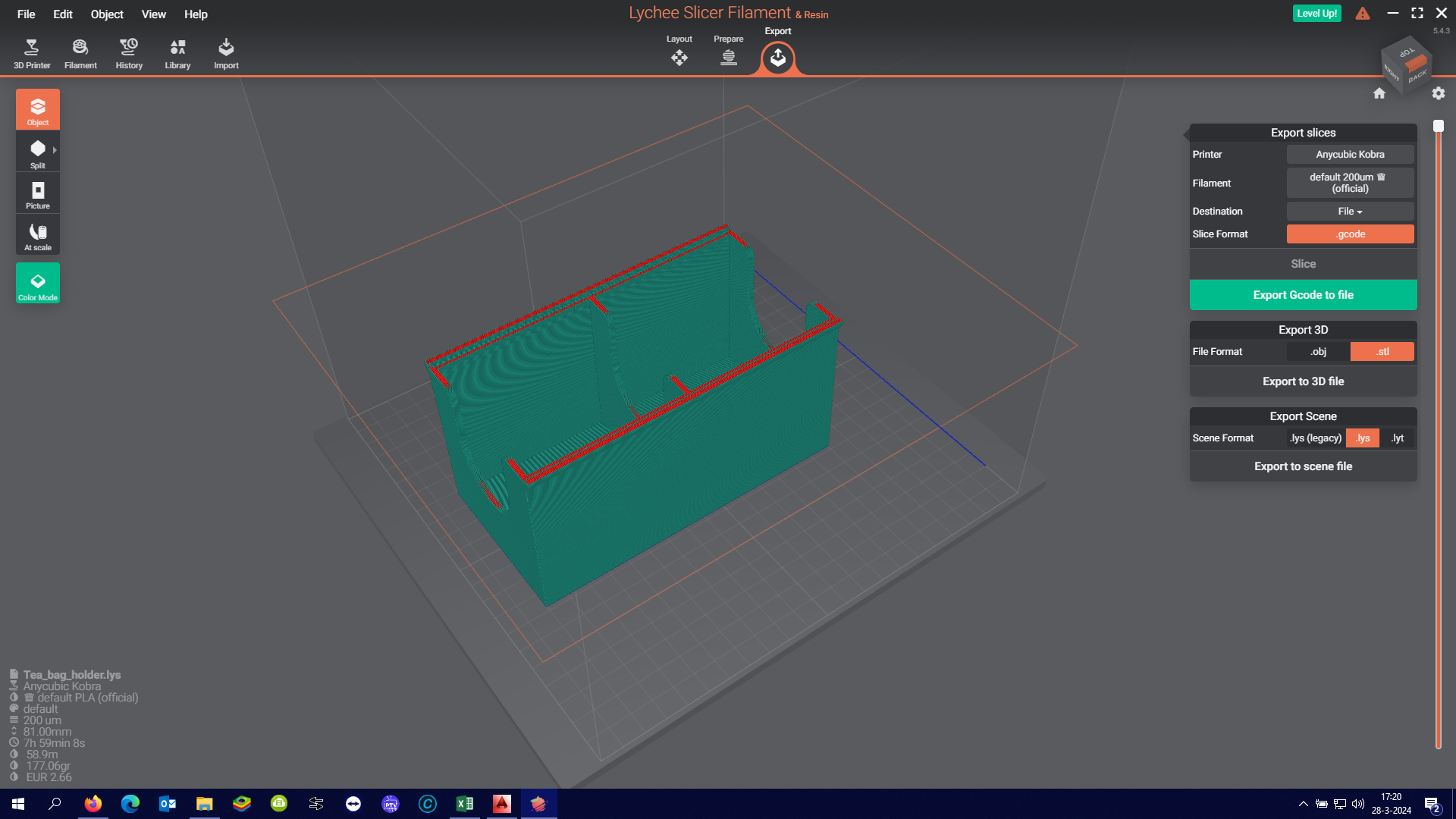This screenshot has height=819, width=1456.
Task: Expand the Destination File dropdown
Action: pos(1351,212)
